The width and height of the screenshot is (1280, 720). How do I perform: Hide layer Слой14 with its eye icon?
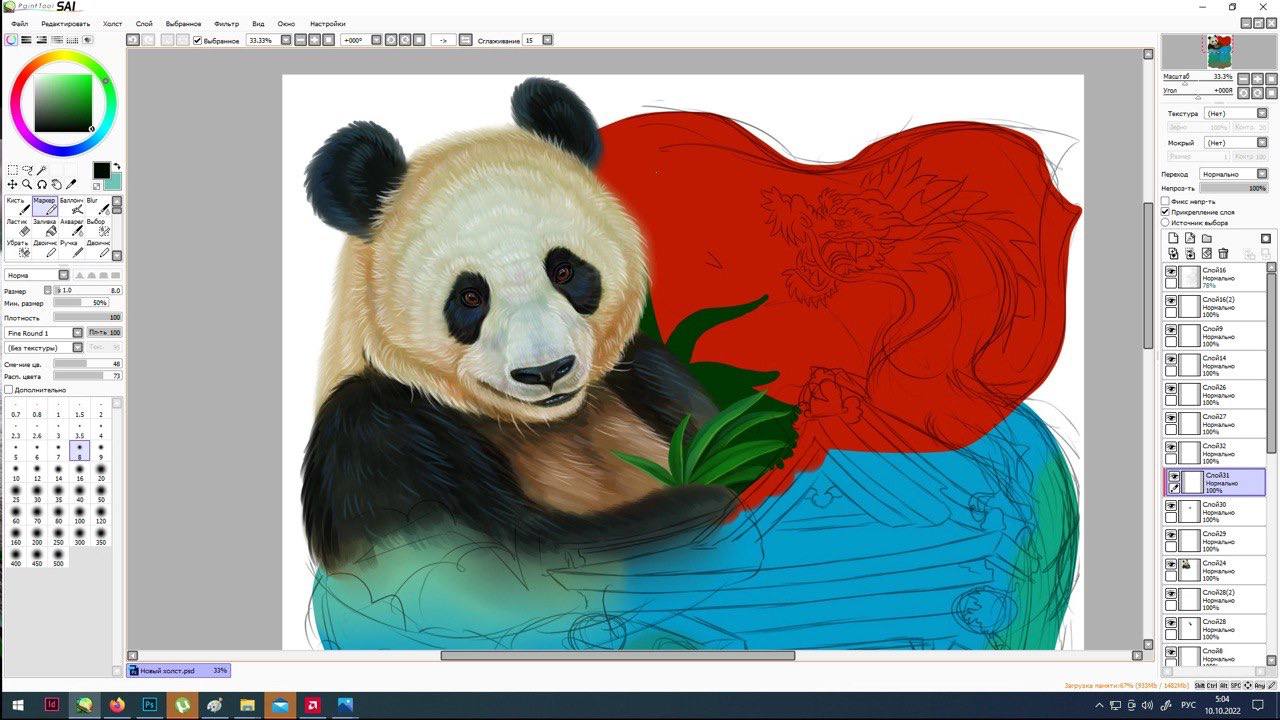pyautogui.click(x=1171, y=359)
